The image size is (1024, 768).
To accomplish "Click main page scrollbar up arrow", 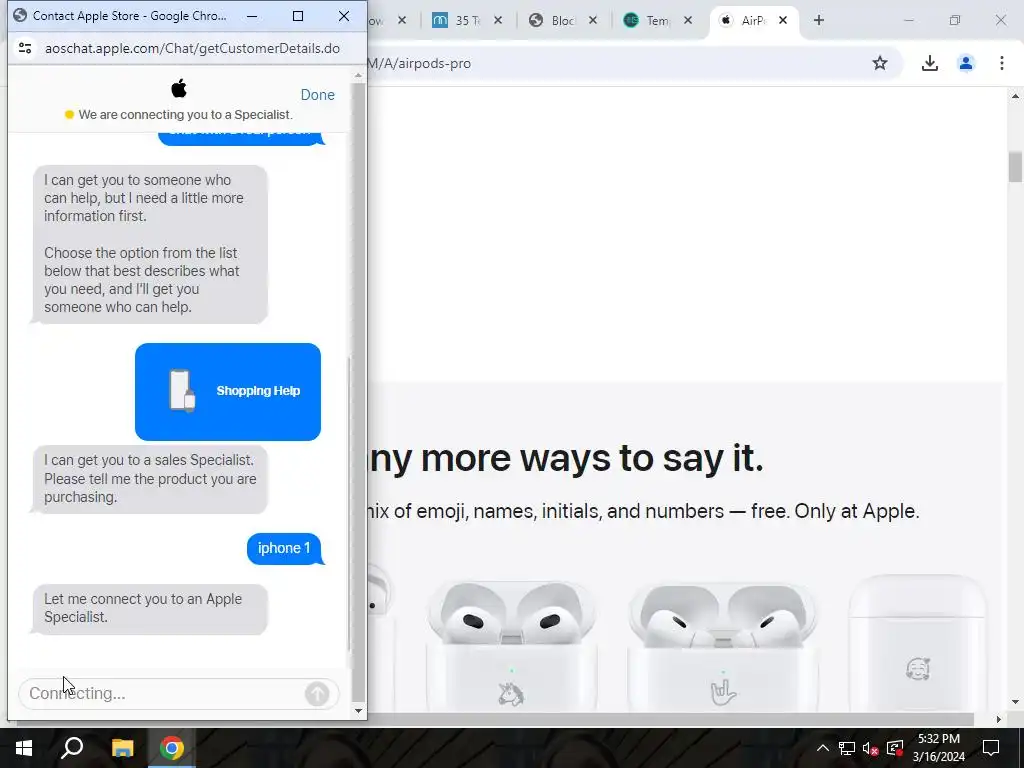I will [1015, 97].
